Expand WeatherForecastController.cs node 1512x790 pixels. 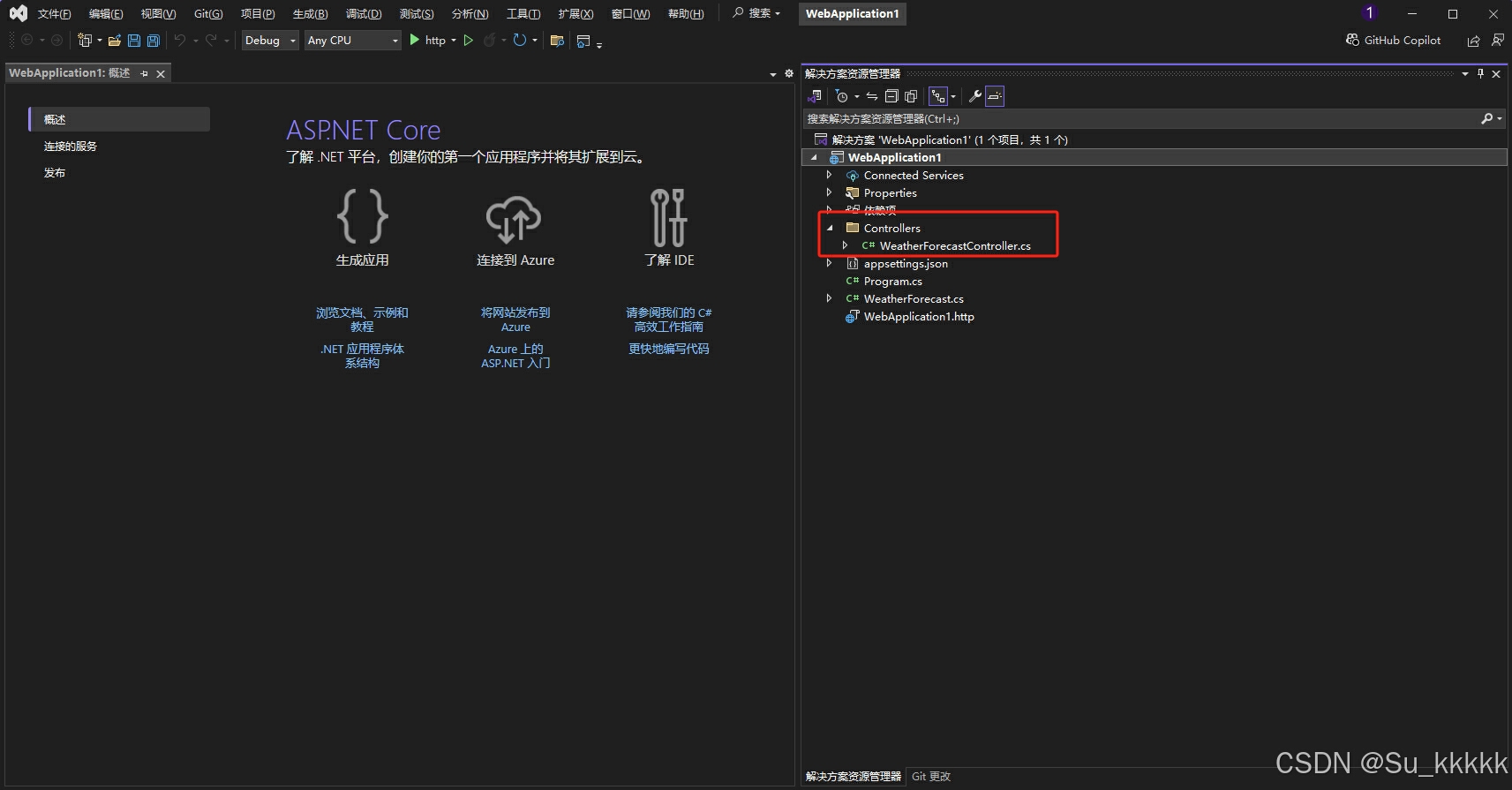(x=845, y=245)
